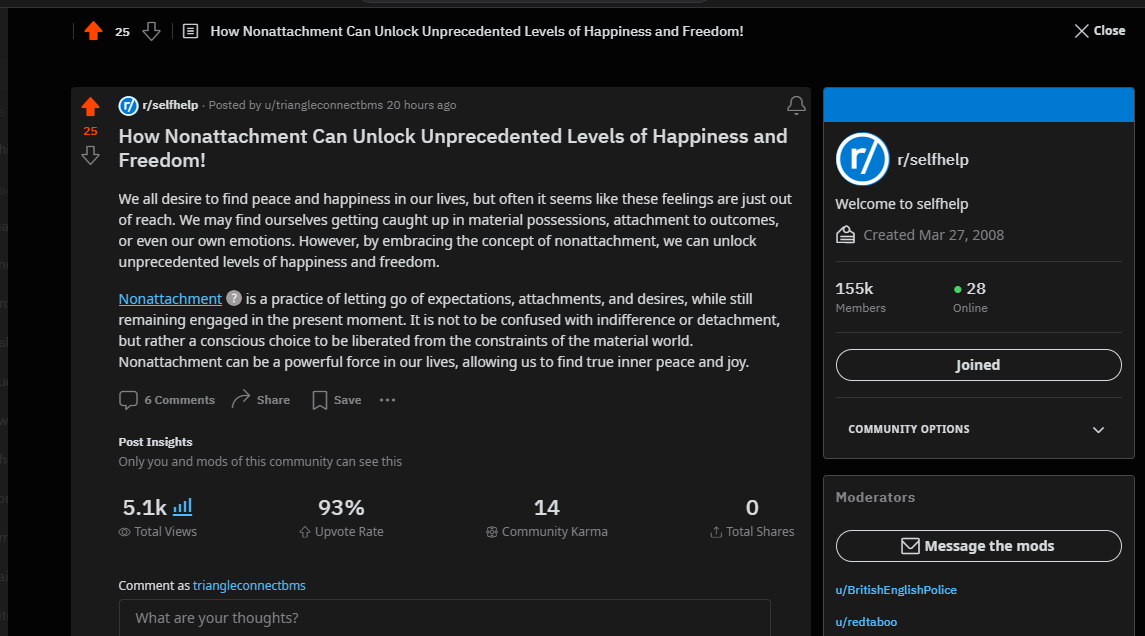Click the views bar chart icon
Image resolution: width=1145 pixels, height=636 pixels.
pos(183,506)
